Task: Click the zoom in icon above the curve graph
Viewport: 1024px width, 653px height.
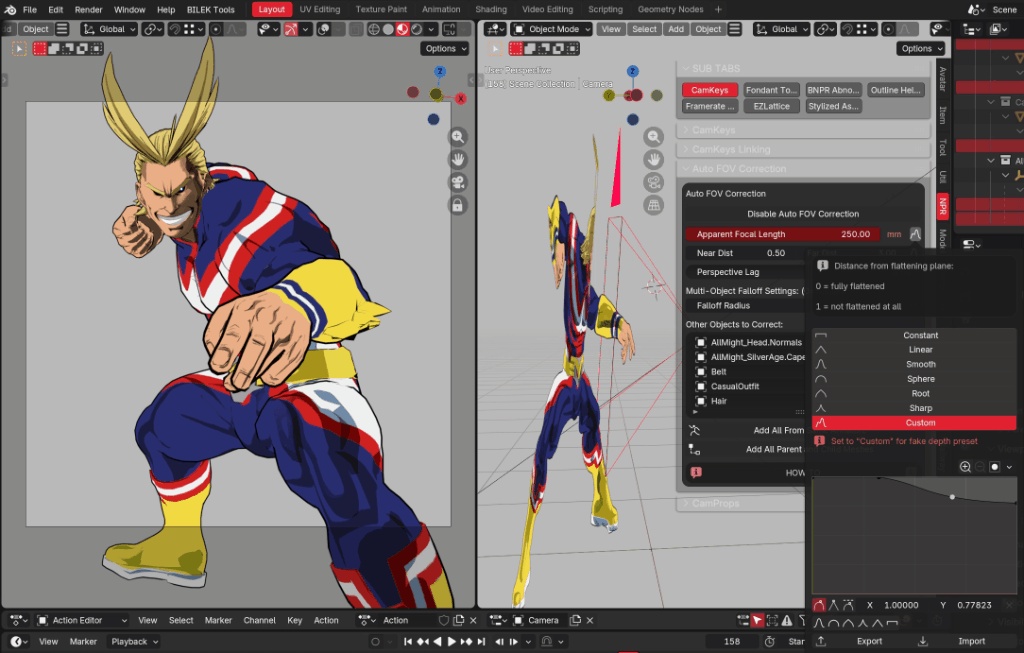Action: [965, 466]
